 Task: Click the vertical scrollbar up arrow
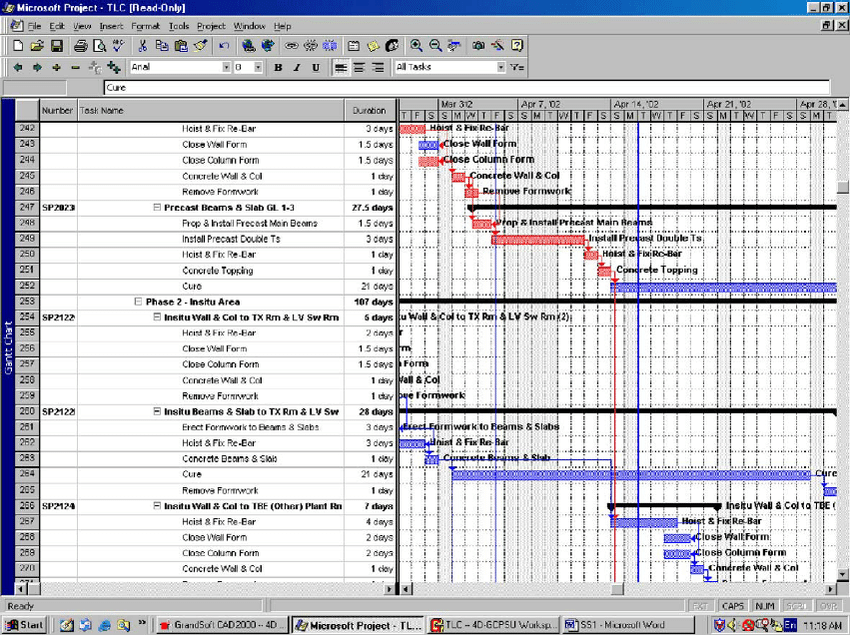(x=843, y=103)
